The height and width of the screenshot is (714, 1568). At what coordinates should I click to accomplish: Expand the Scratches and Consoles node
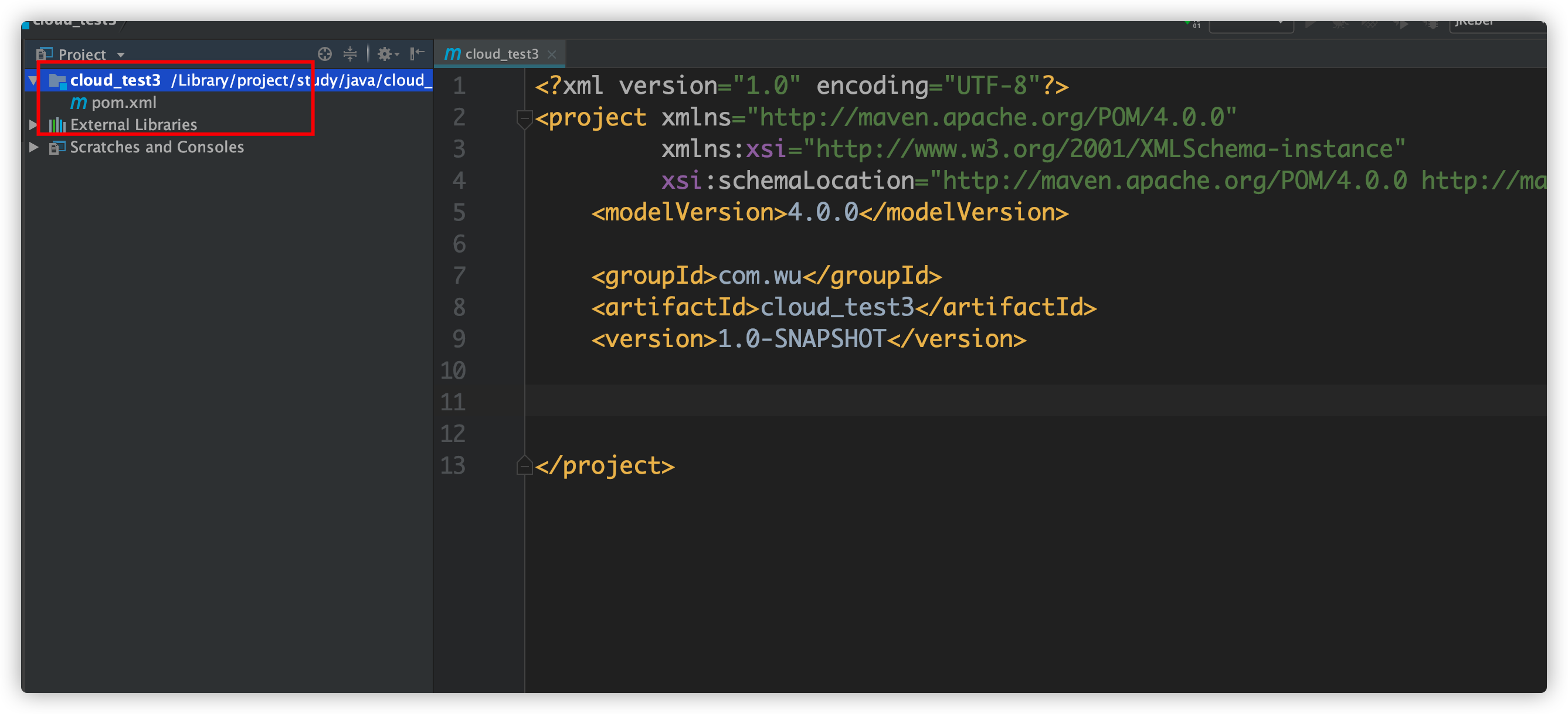[x=33, y=147]
